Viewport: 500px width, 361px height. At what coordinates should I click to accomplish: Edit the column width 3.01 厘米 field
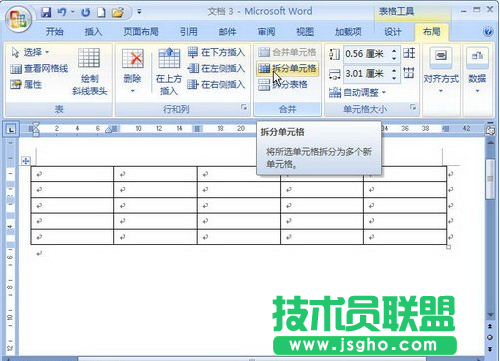click(x=366, y=74)
